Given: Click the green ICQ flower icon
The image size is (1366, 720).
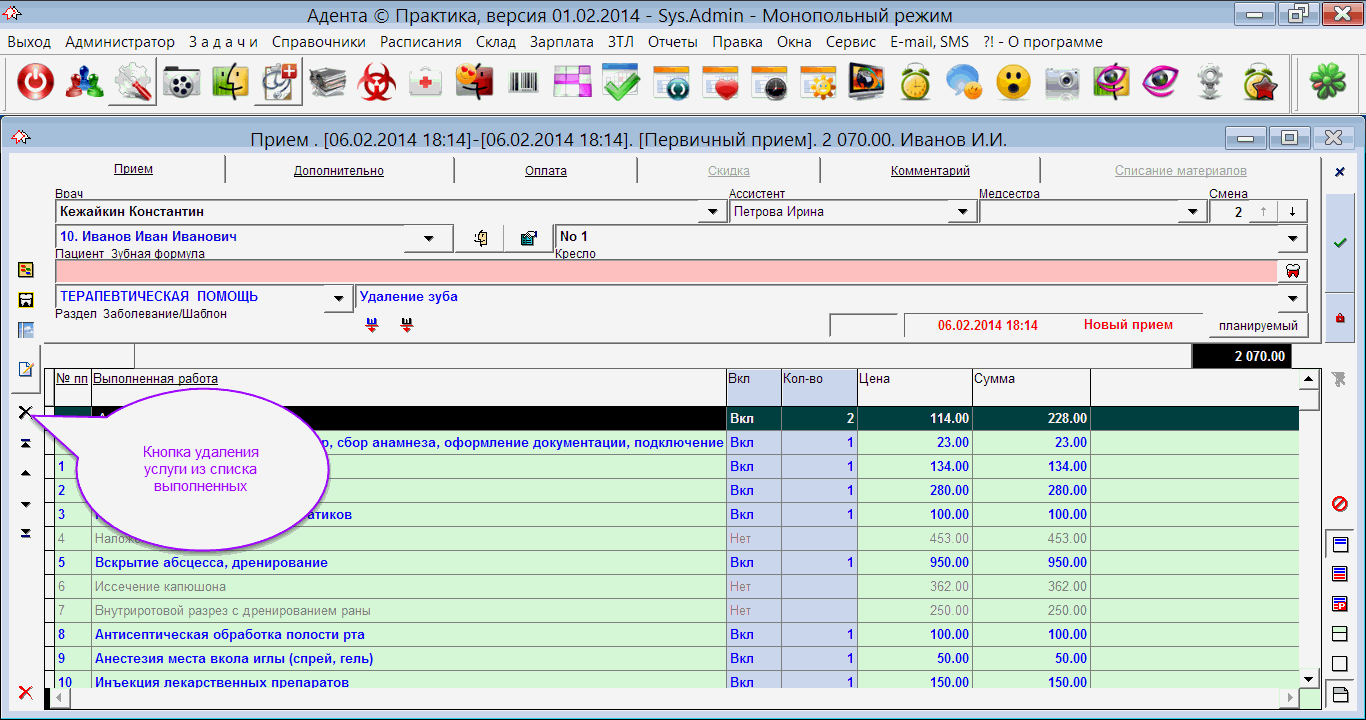Looking at the screenshot, I should pyautogui.click(x=1327, y=83).
